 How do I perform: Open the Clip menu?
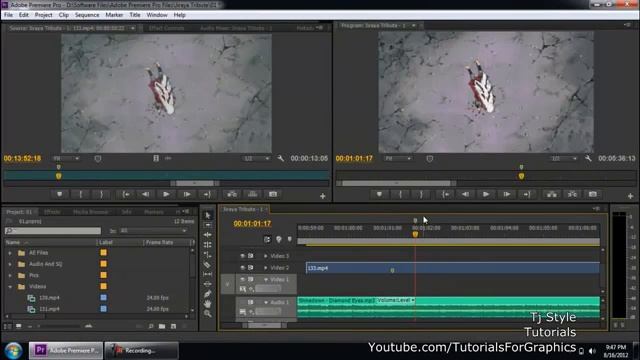[x=63, y=15]
